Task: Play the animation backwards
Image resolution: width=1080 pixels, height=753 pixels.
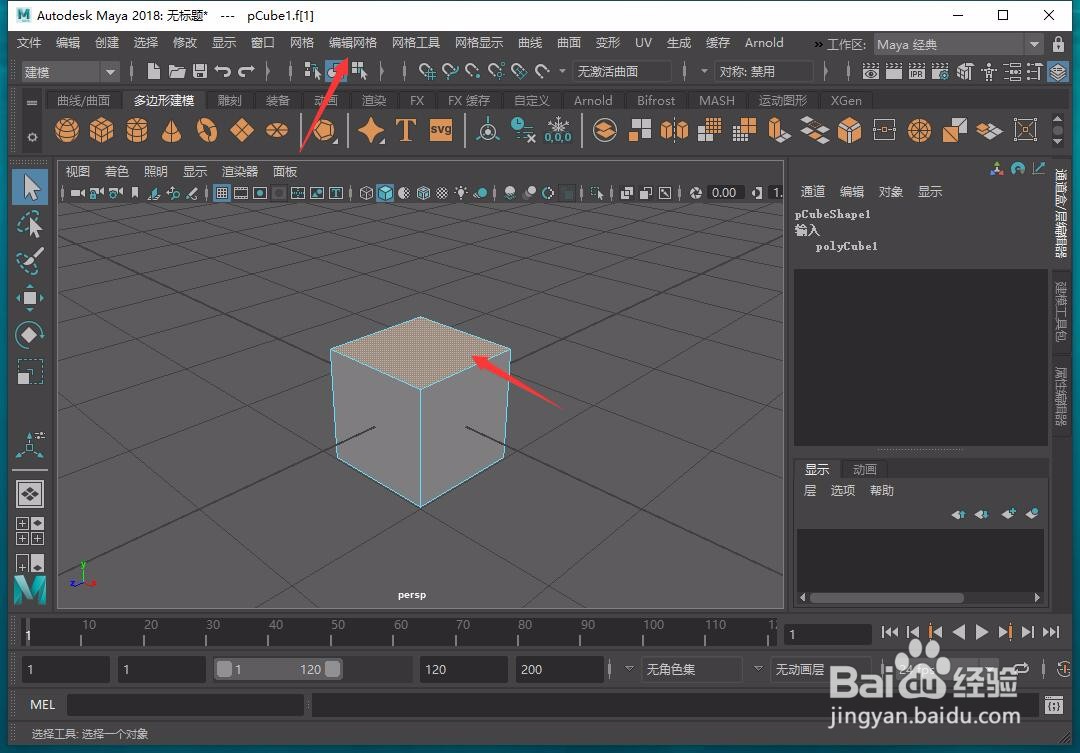Action: pos(958,632)
